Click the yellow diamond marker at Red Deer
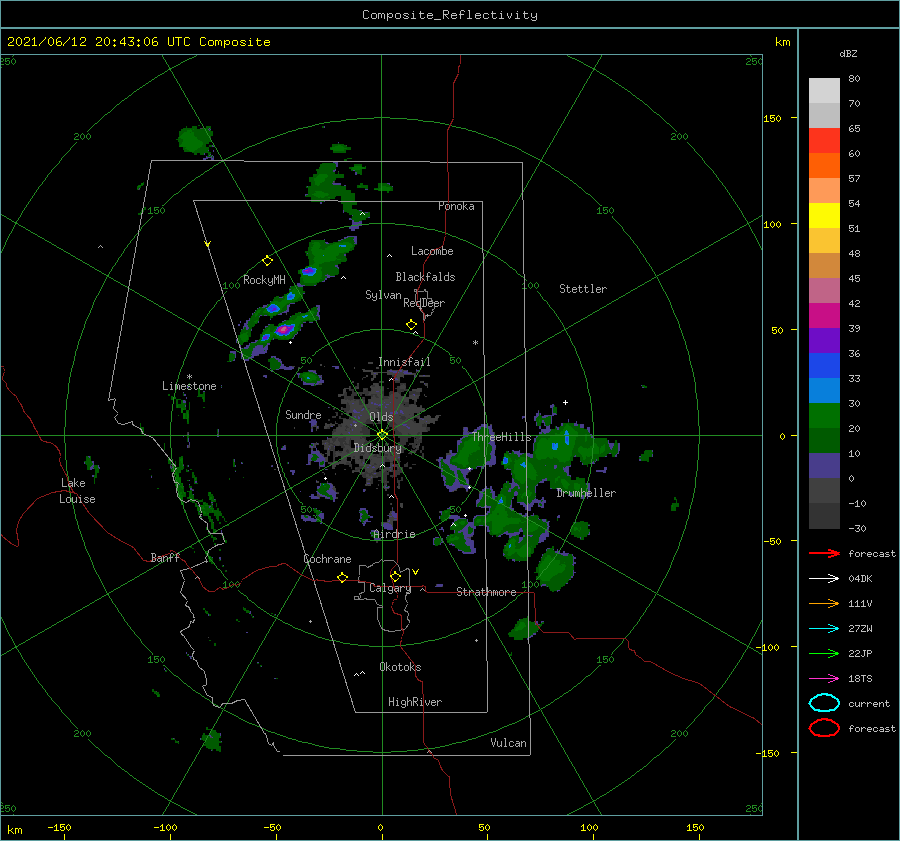Screen dimensions: 900x841 (412, 325)
